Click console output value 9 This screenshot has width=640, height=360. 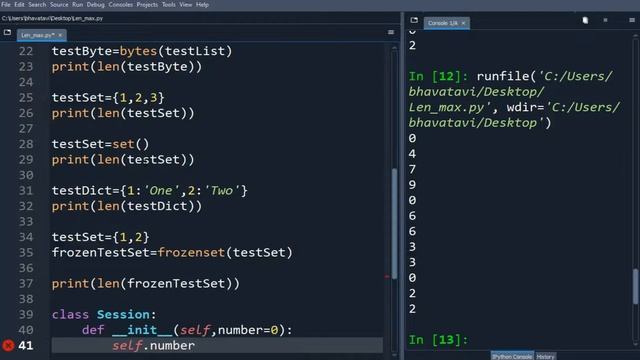click(x=412, y=185)
